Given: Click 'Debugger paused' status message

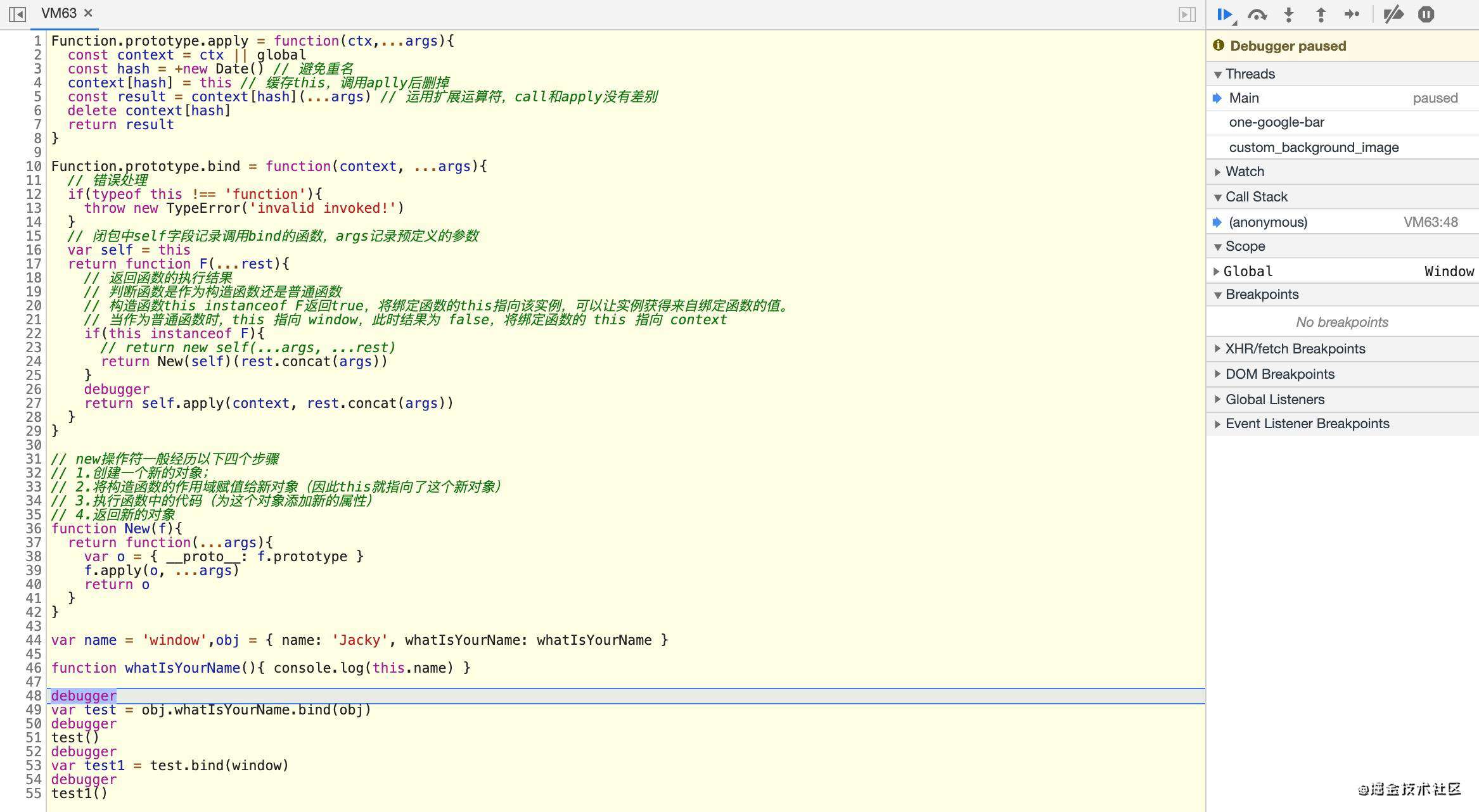Looking at the screenshot, I should (1288, 46).
